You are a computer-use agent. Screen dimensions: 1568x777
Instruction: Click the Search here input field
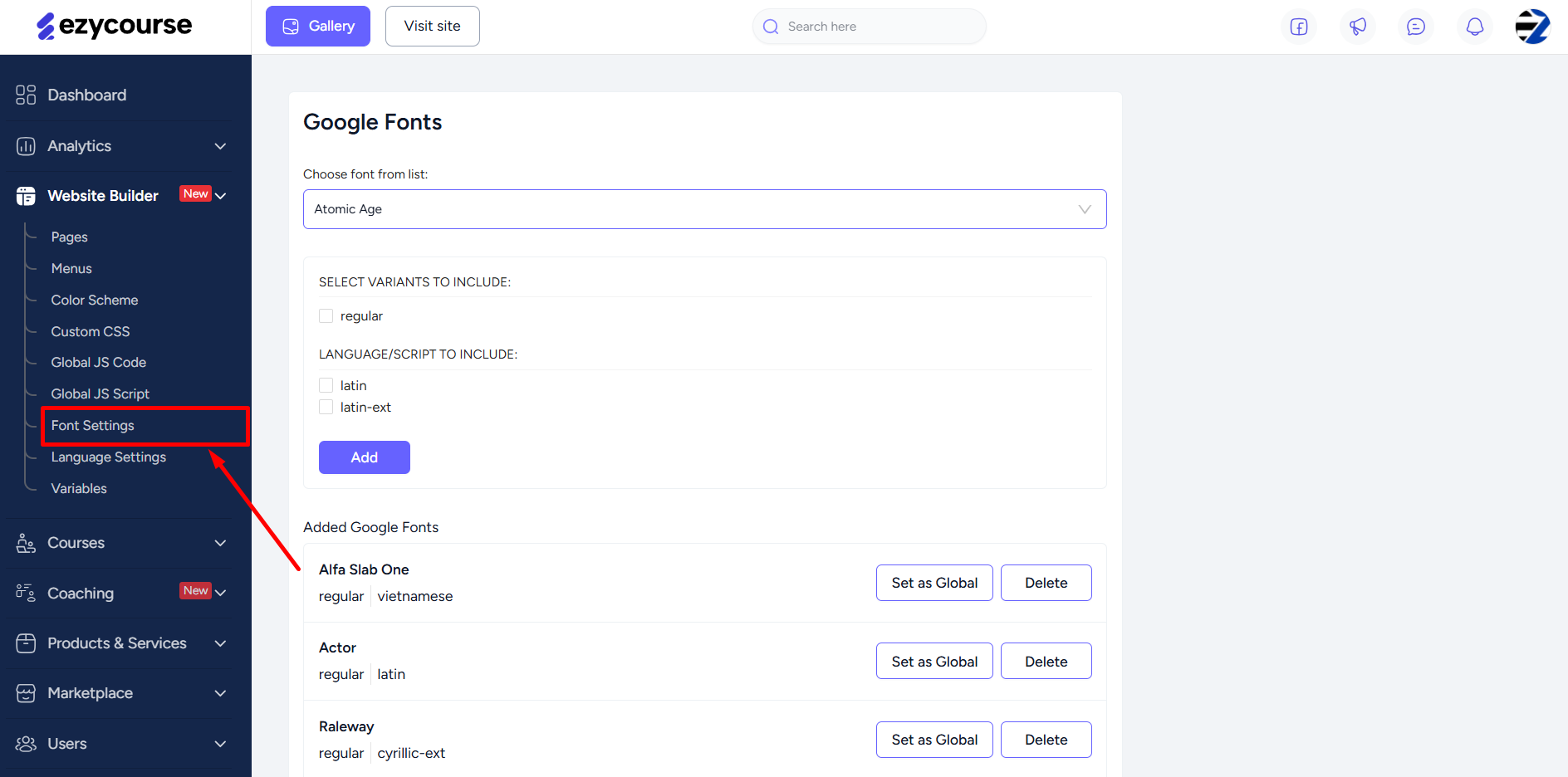tap(869, 27)
